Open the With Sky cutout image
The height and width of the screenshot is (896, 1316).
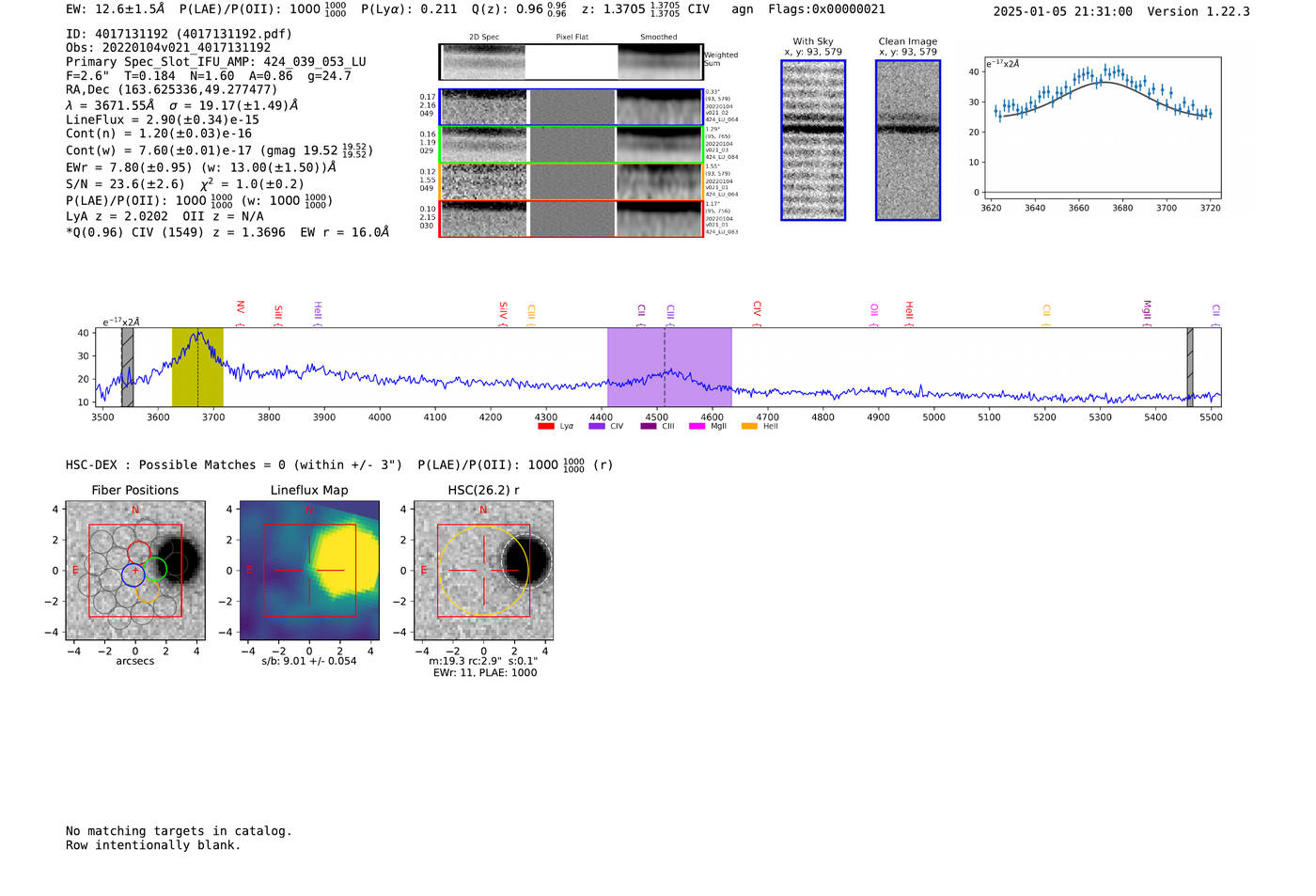[x=813, y=140]
